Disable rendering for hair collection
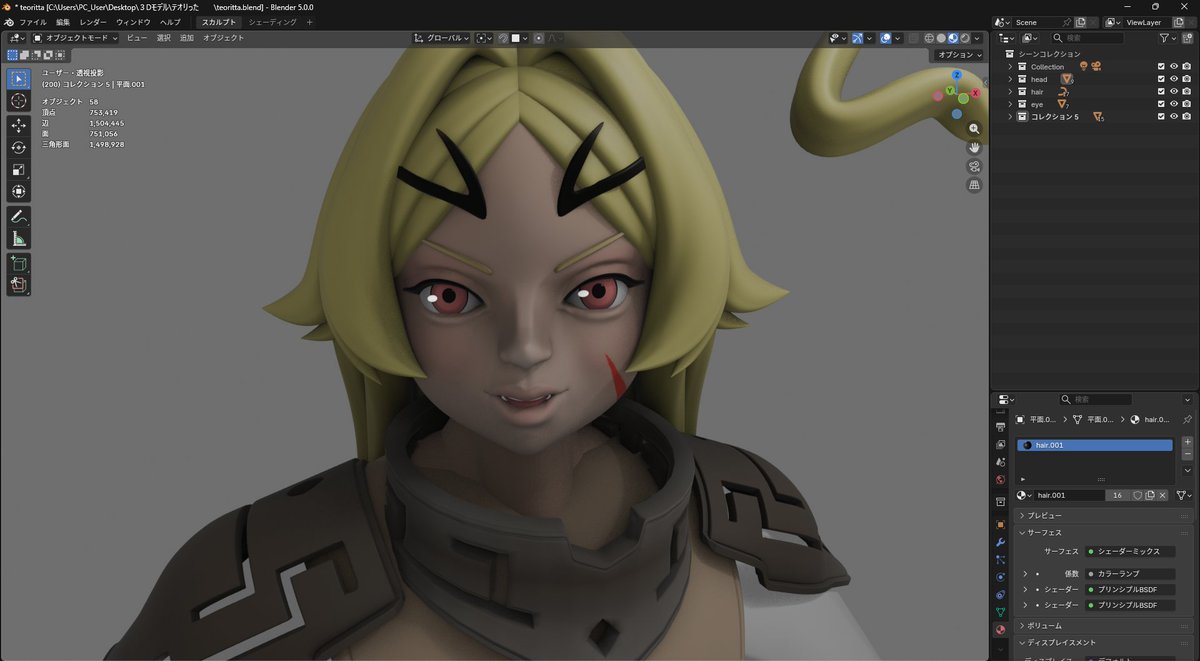1200x661 pixels. [x=1186, y=91]
